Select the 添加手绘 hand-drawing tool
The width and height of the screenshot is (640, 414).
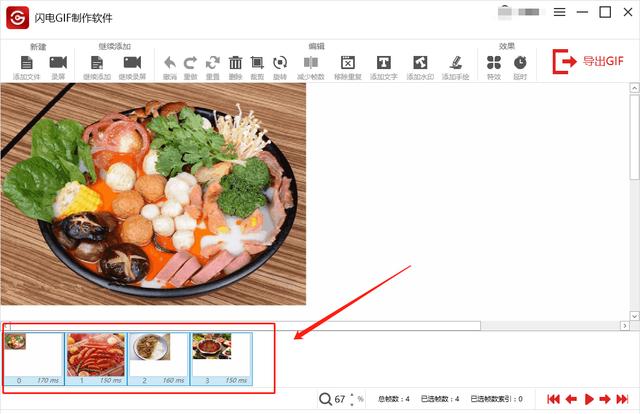pyautogui.click(x=455, y=63)
